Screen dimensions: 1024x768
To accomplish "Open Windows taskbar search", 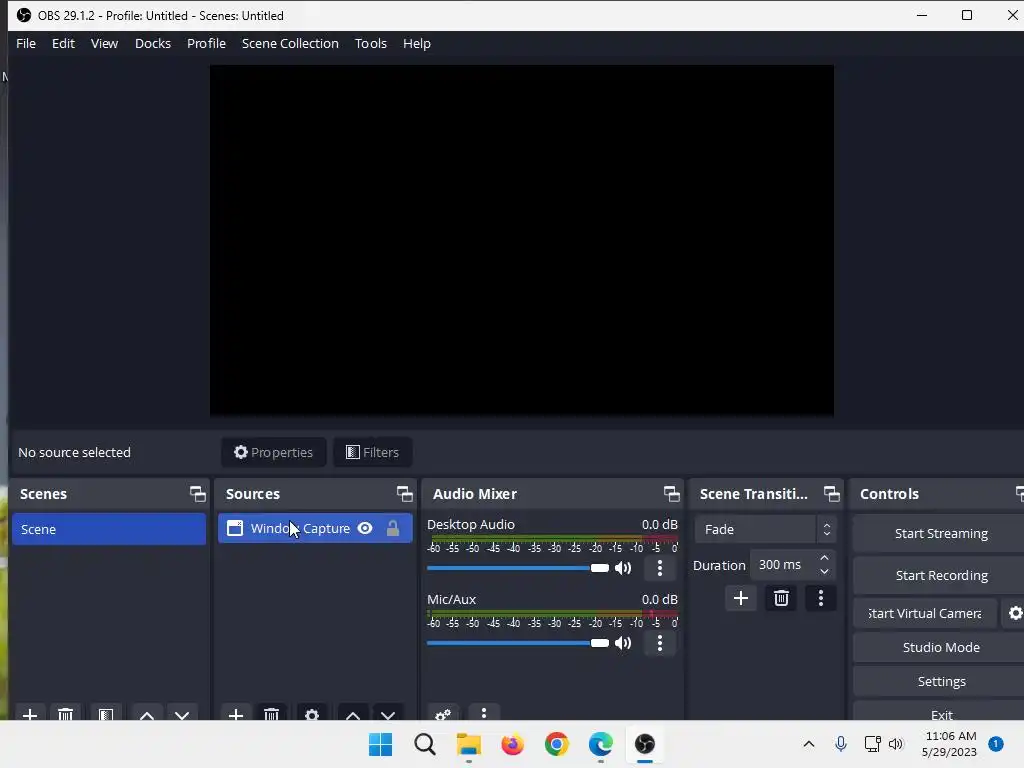I will 424,744.
